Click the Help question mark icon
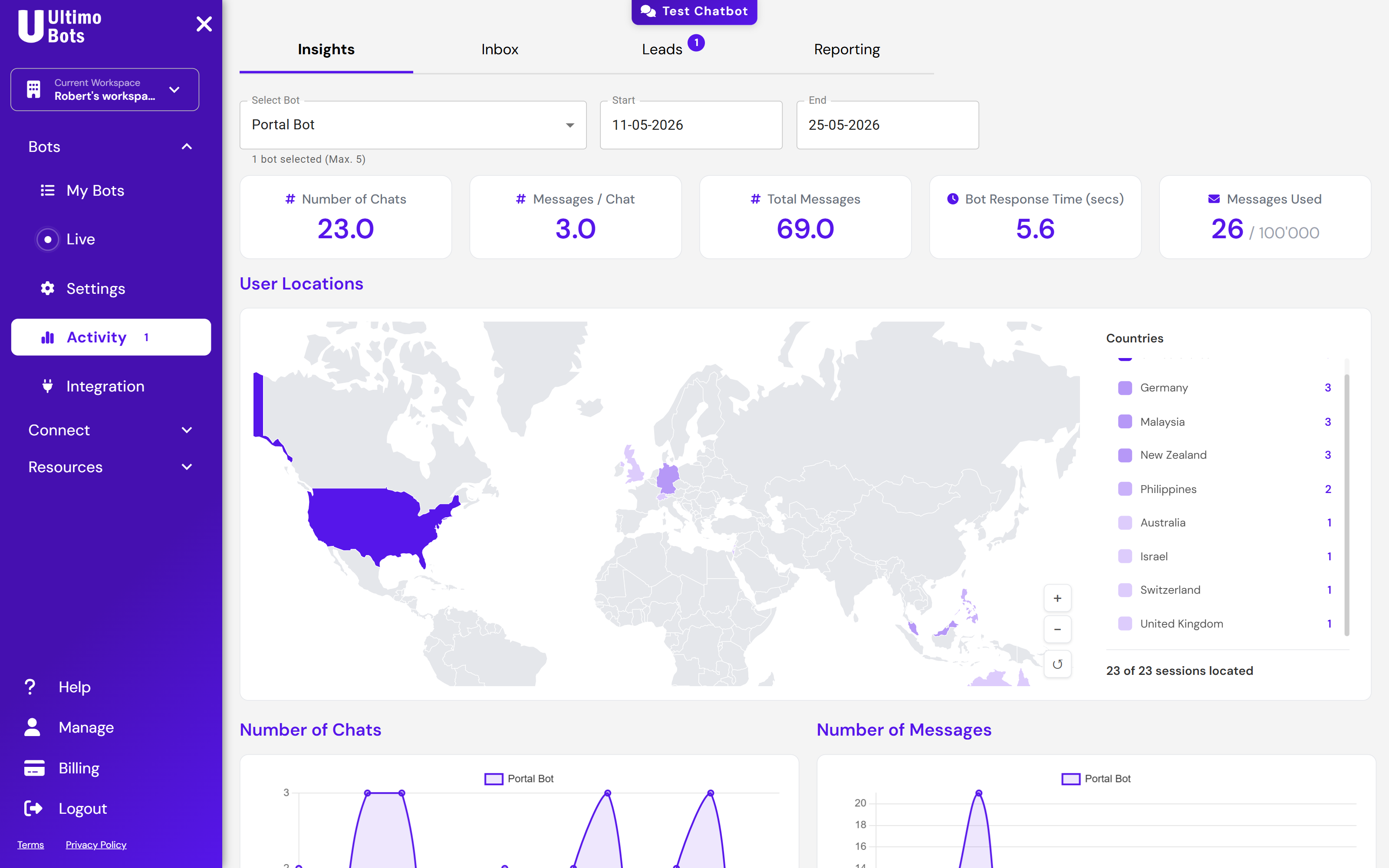The width and height of the screenshot is (1389, 868). [30, 687]
